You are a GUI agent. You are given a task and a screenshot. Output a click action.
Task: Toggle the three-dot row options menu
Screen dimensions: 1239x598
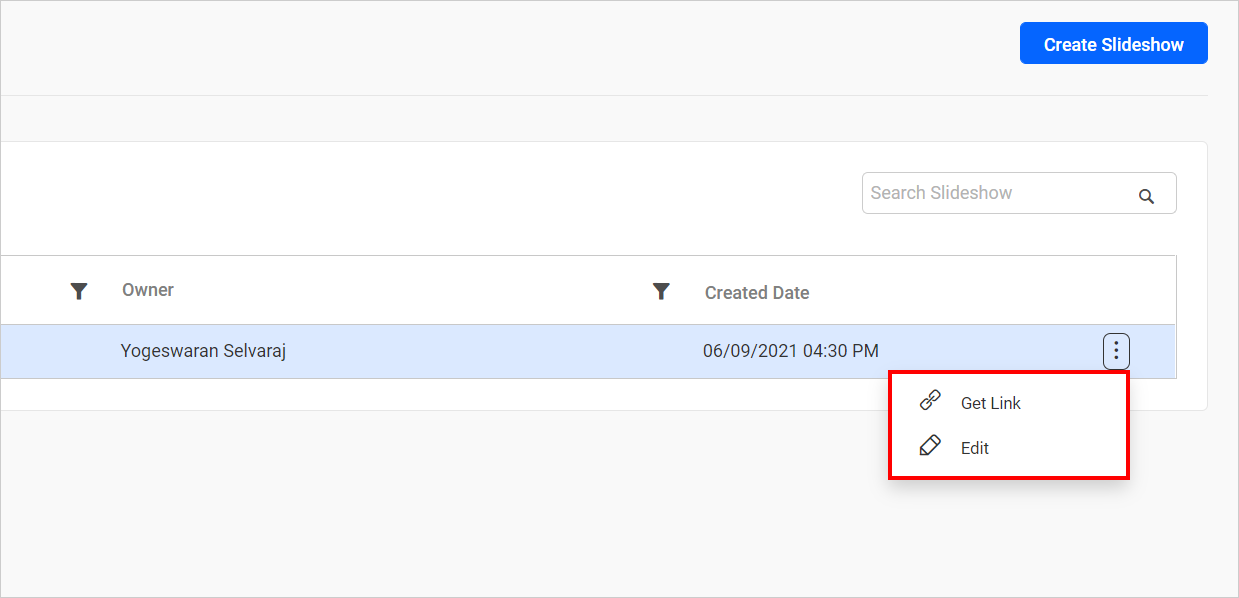click(x=1116, y=351)
